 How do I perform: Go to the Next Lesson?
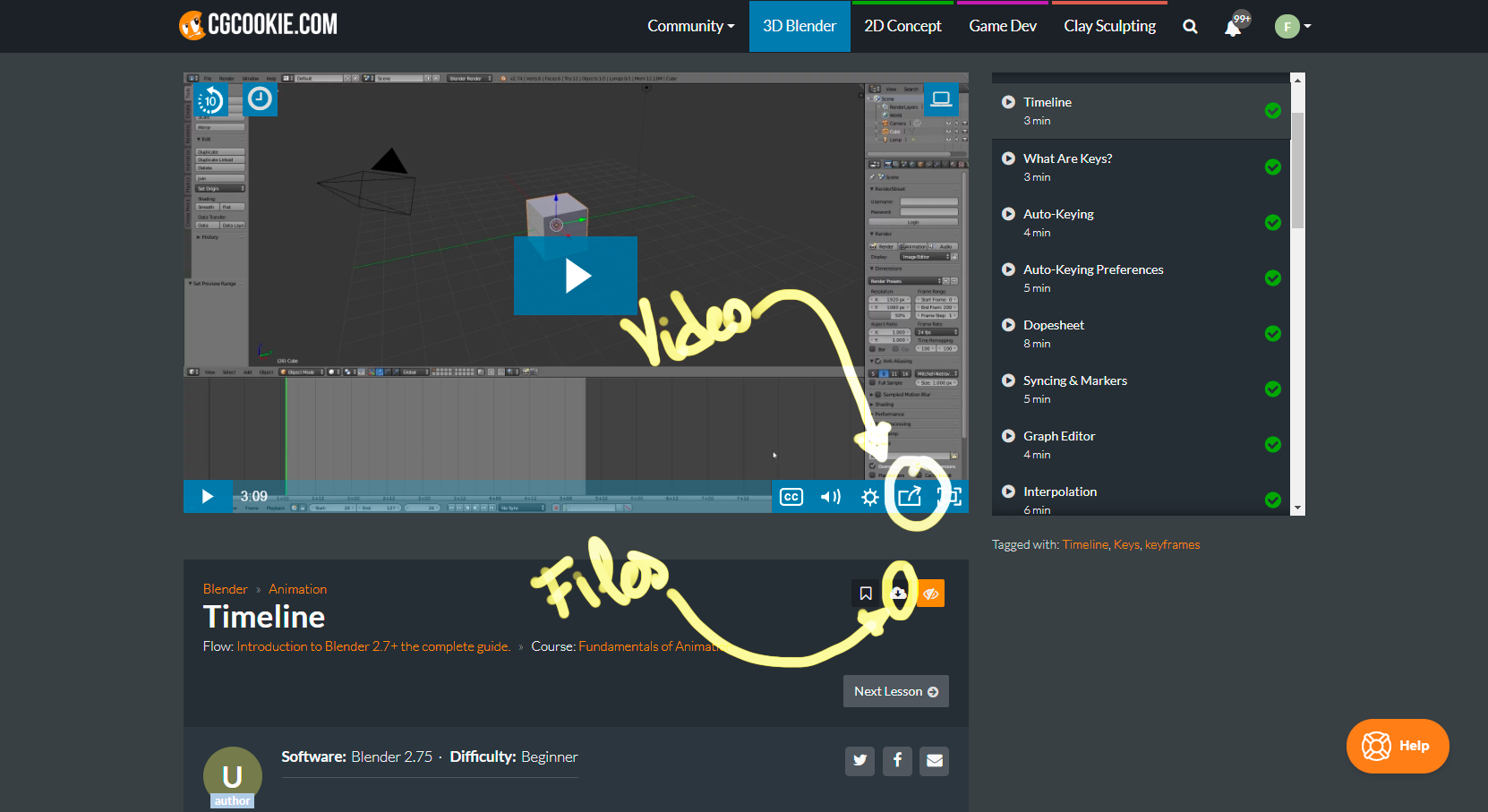[895, 691]
